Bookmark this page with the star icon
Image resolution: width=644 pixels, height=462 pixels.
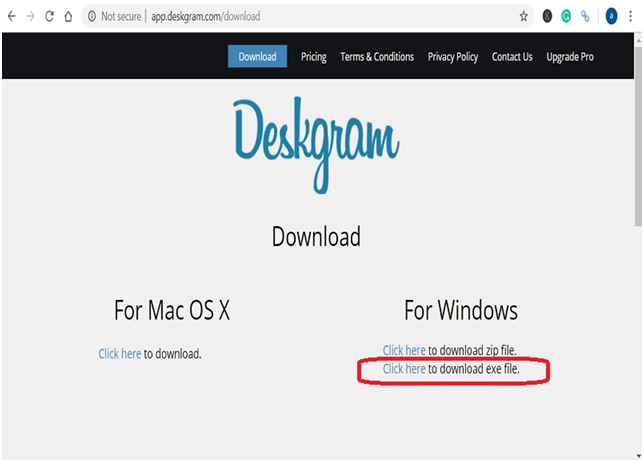[523, 16]
